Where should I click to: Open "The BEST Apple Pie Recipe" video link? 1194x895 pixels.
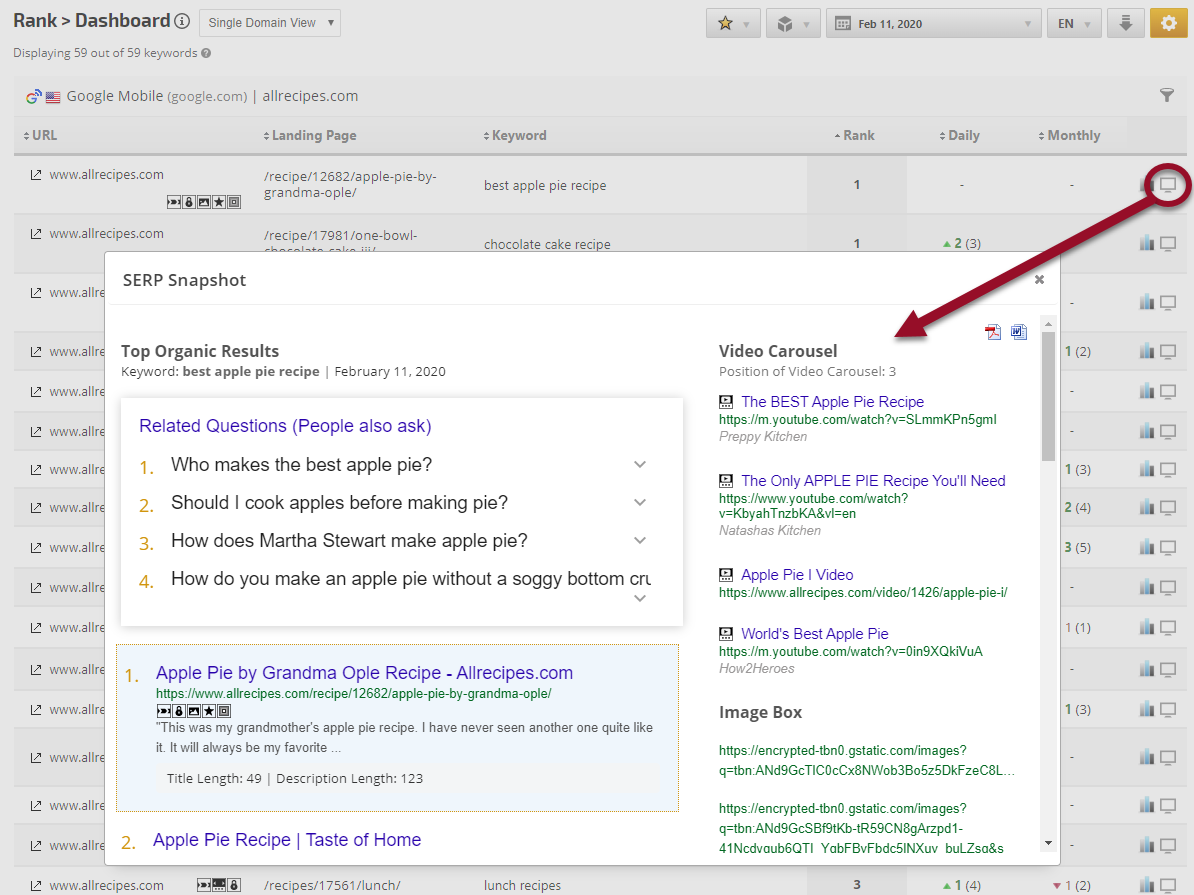(x=832, y=402)
